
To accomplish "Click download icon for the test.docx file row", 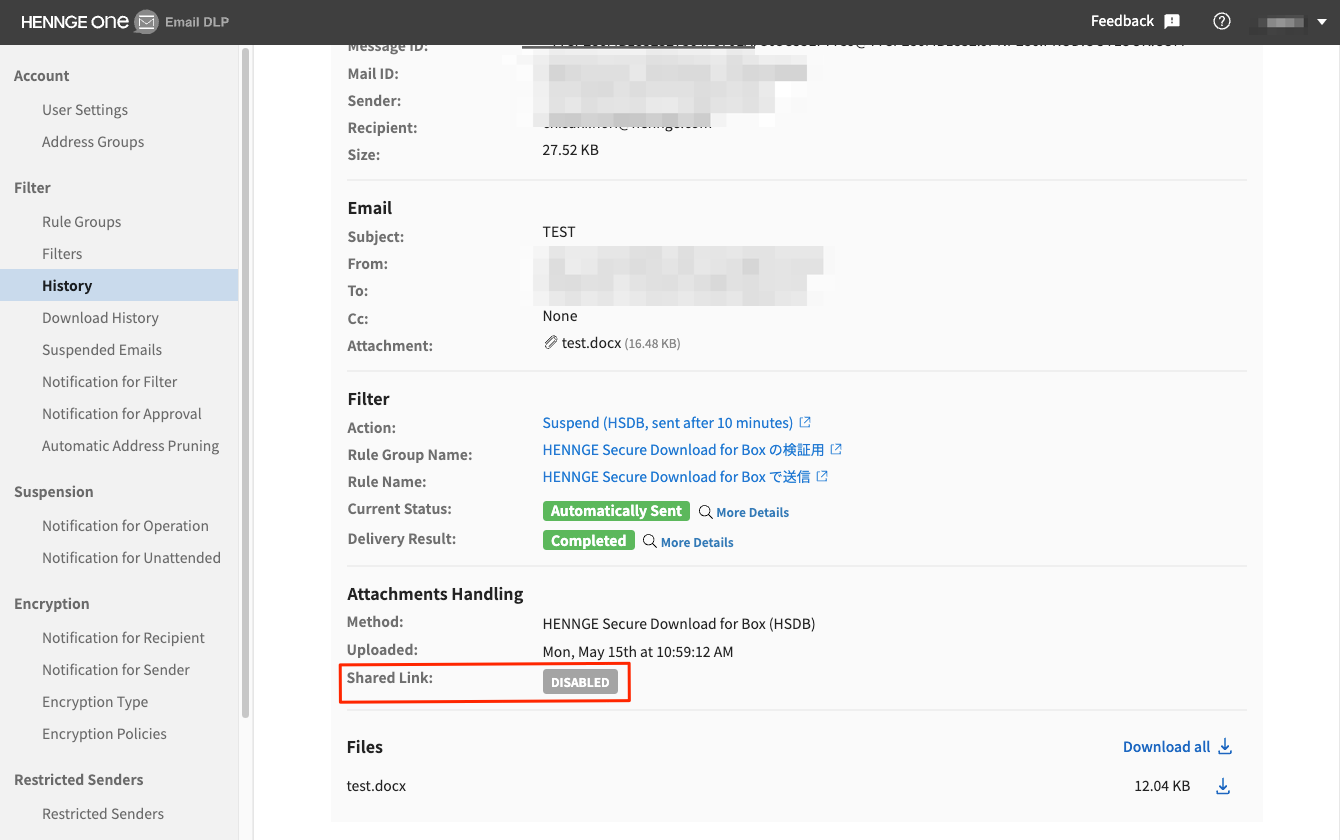I will tap(1222, 787).
